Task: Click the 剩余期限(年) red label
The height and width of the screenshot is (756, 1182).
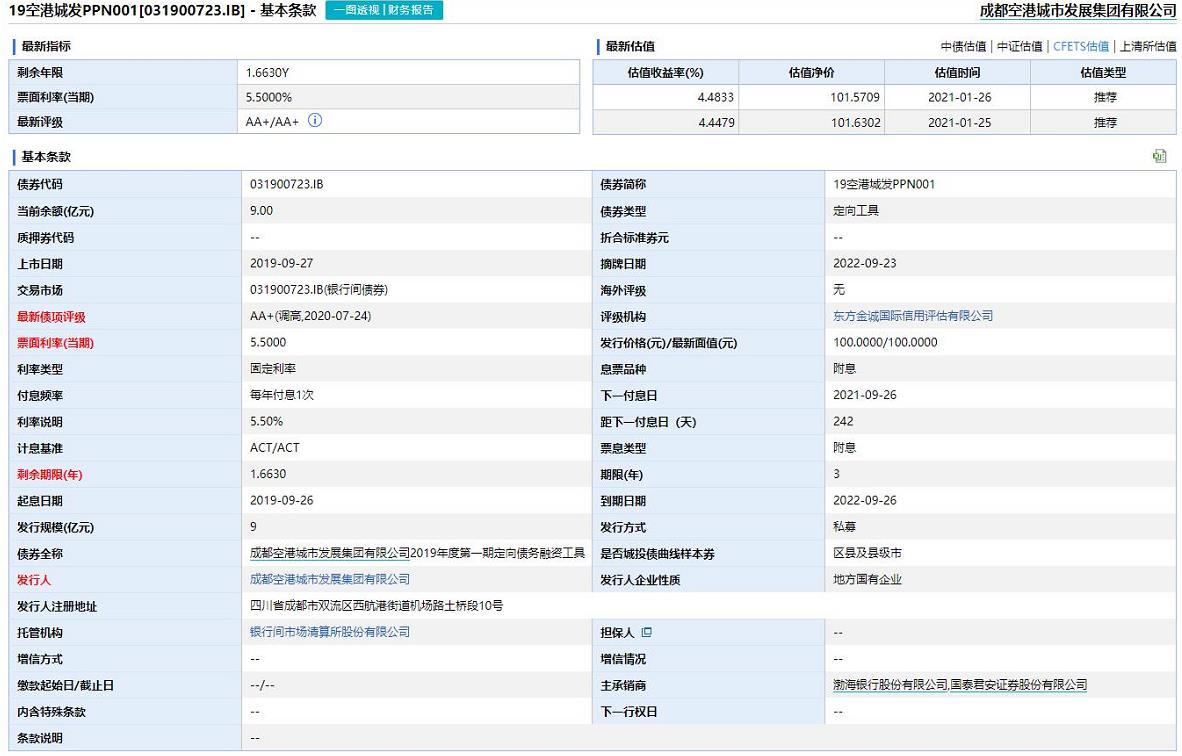Action: 50,475
